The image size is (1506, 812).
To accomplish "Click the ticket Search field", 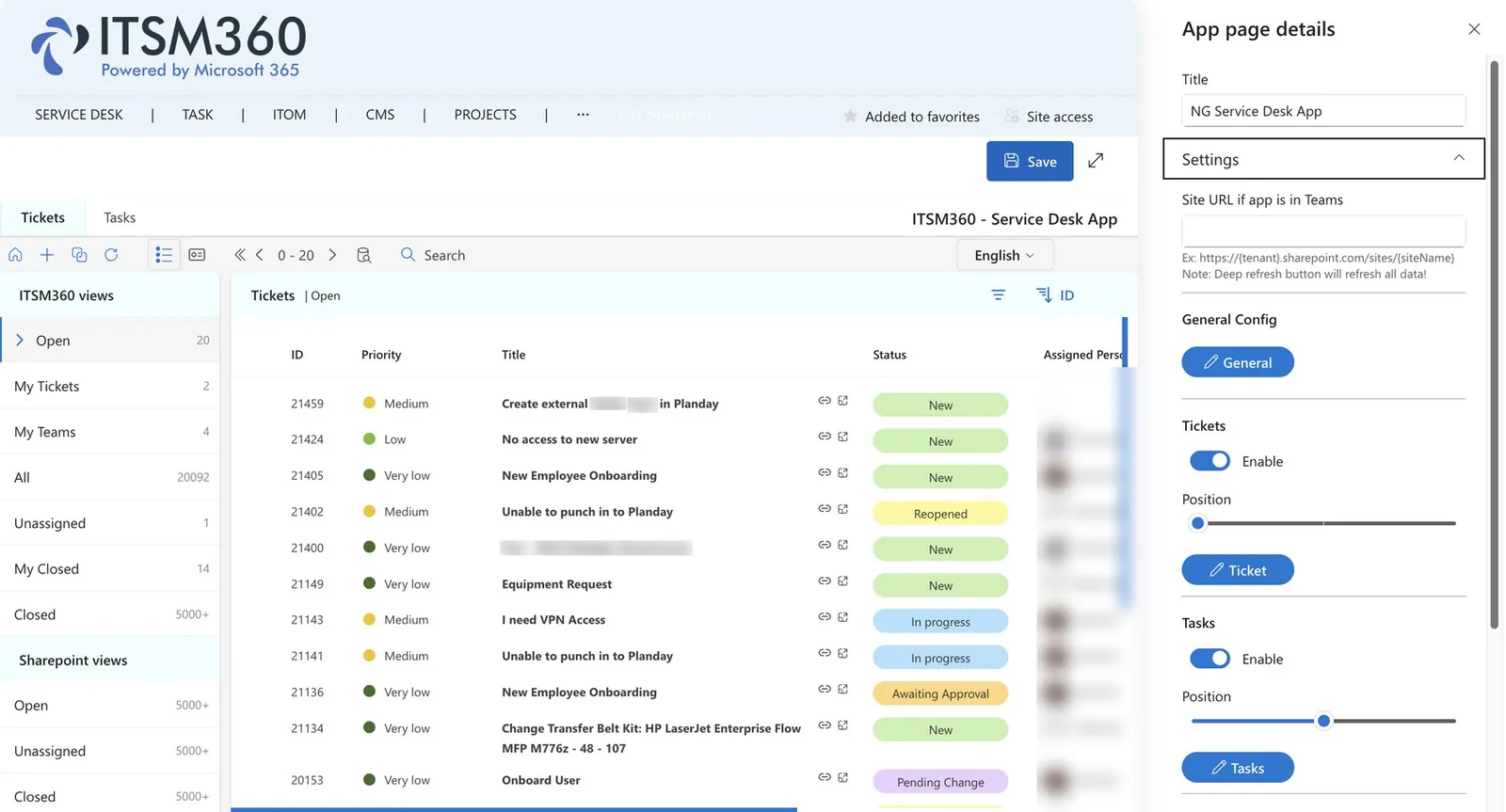I will tap(444, 255).
